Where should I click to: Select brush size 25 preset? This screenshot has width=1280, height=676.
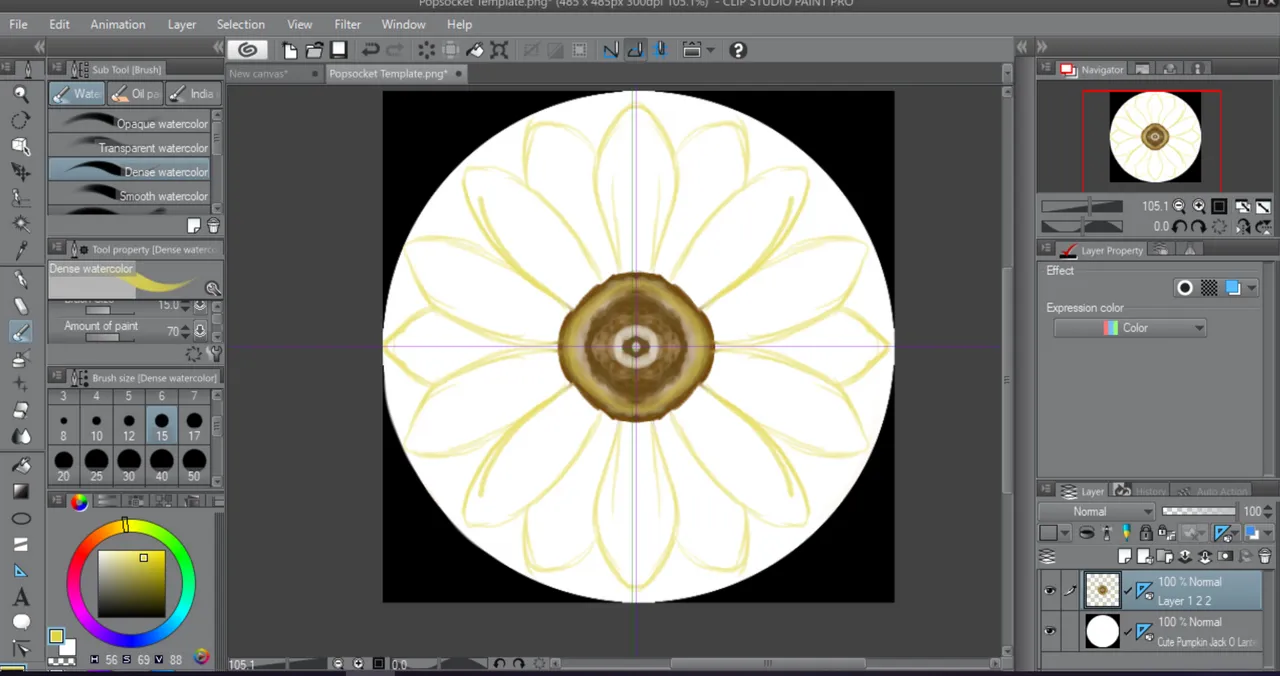pos(96,466)
